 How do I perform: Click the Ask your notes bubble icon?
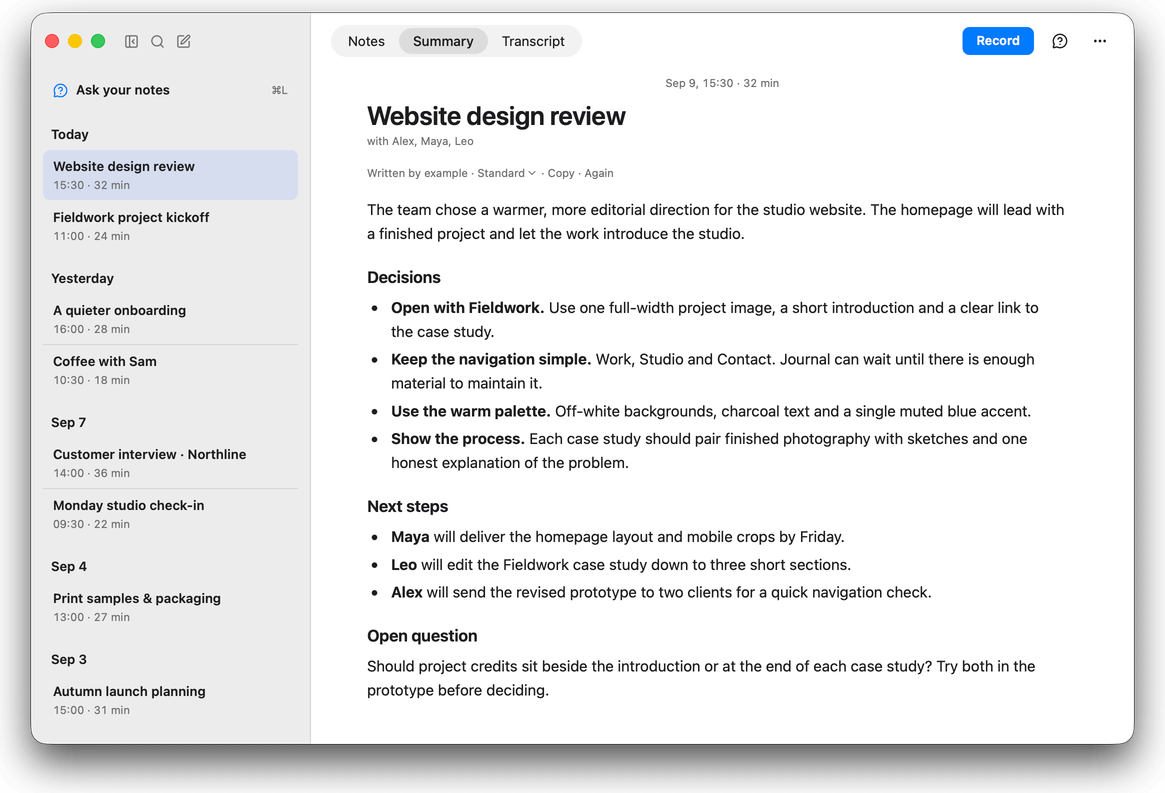[60, 91]
